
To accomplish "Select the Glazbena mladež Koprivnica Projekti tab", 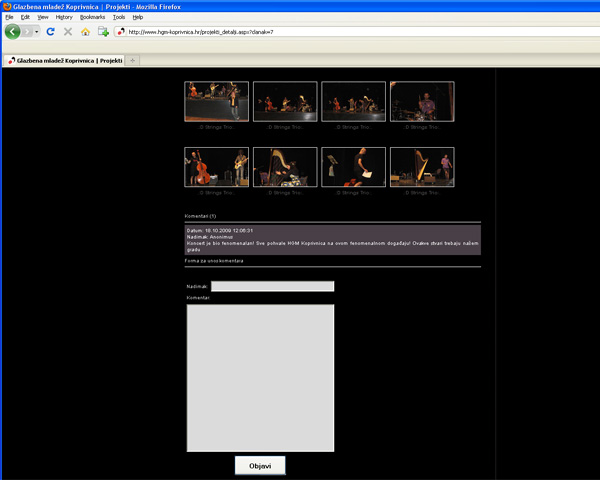I will pyautogui.click(x=64, y=60).
